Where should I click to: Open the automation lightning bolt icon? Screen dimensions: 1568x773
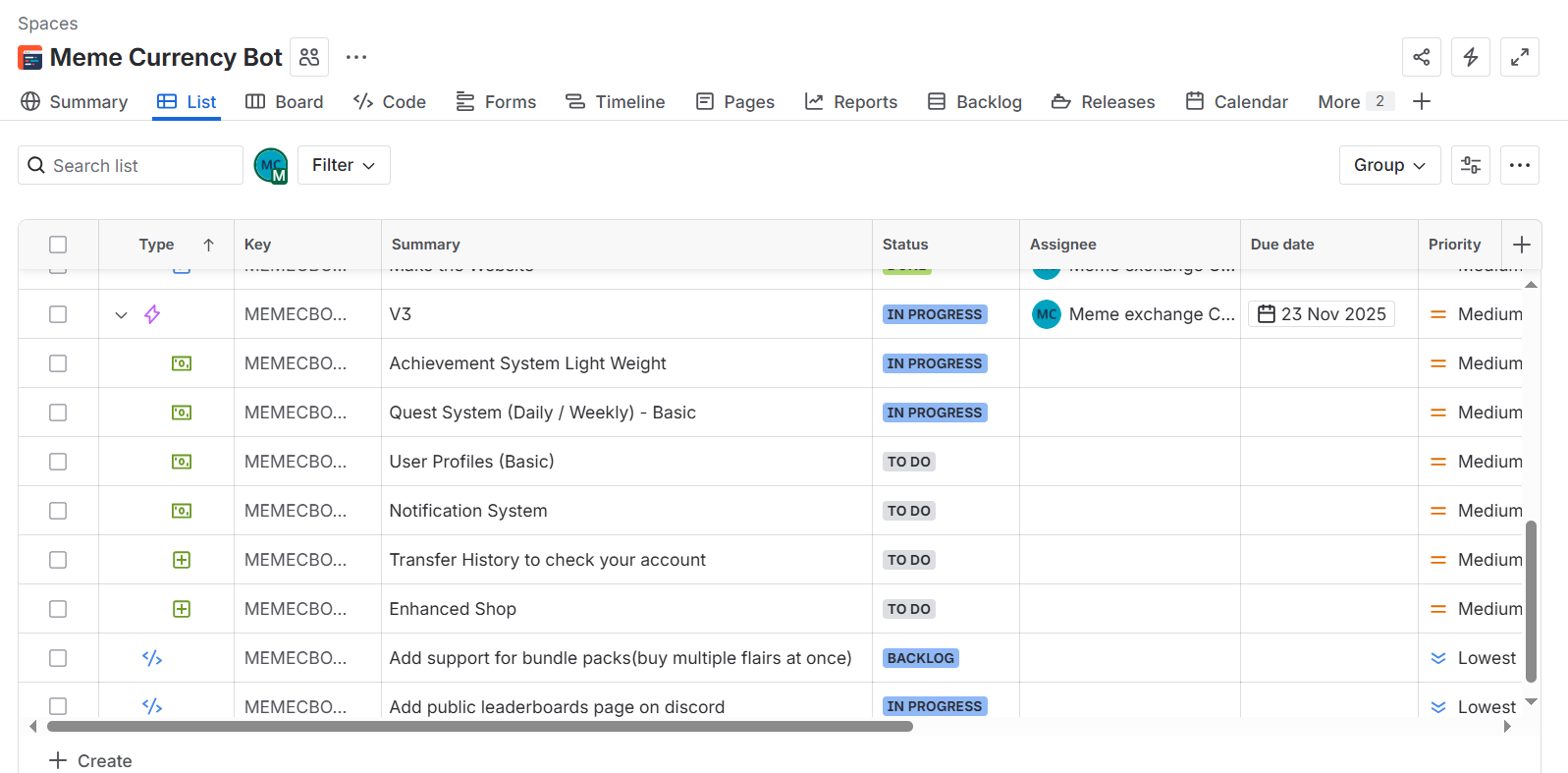click(x=1470, y=57)
